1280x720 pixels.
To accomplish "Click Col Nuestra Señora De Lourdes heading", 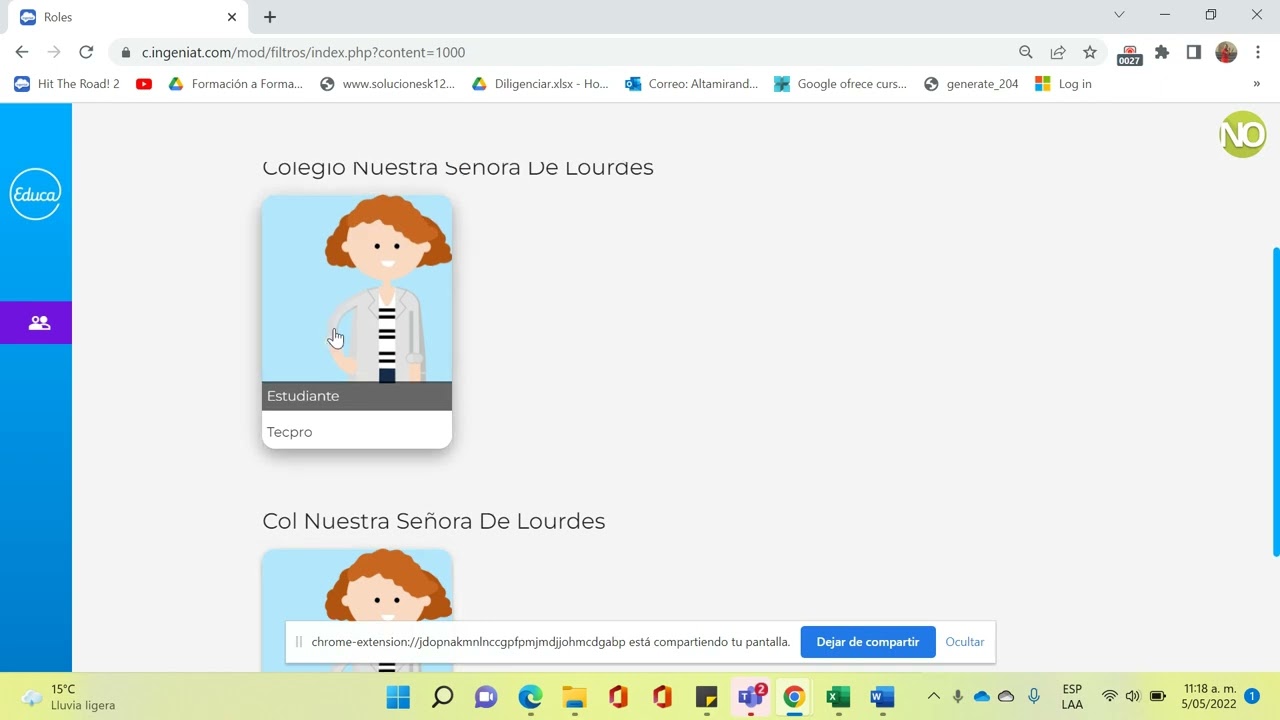I will [434, 521].
